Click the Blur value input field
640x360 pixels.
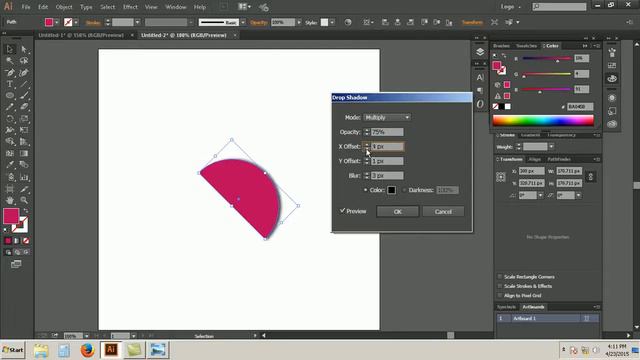coord(387,176)
